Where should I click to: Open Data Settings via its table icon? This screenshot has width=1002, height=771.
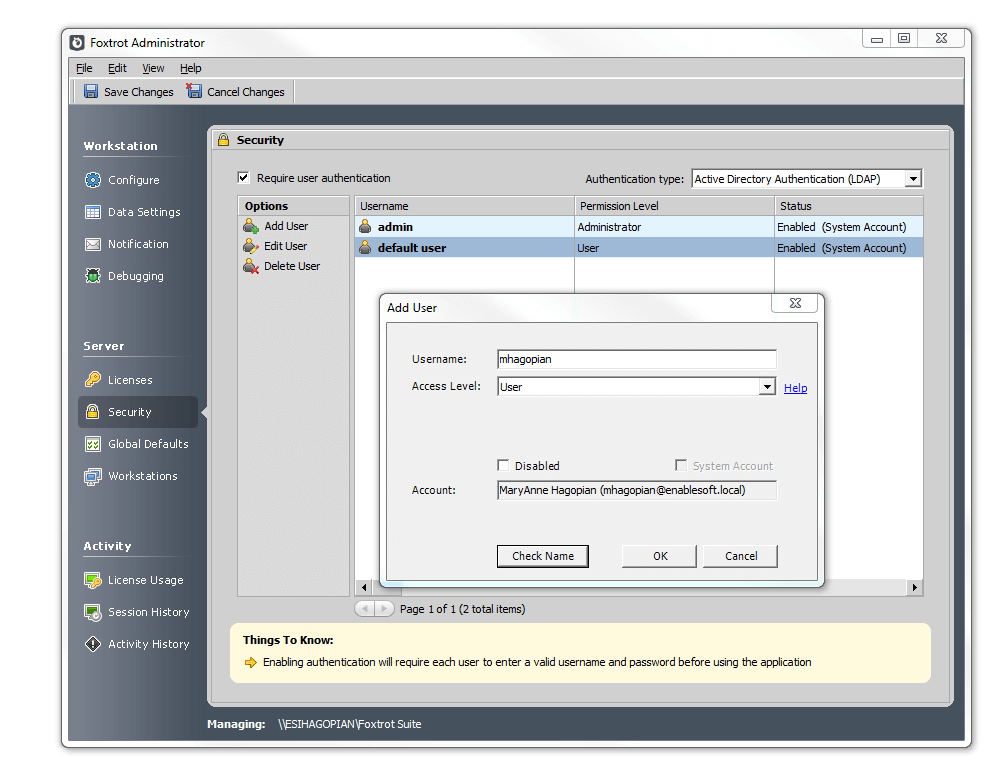coord(93,212)
